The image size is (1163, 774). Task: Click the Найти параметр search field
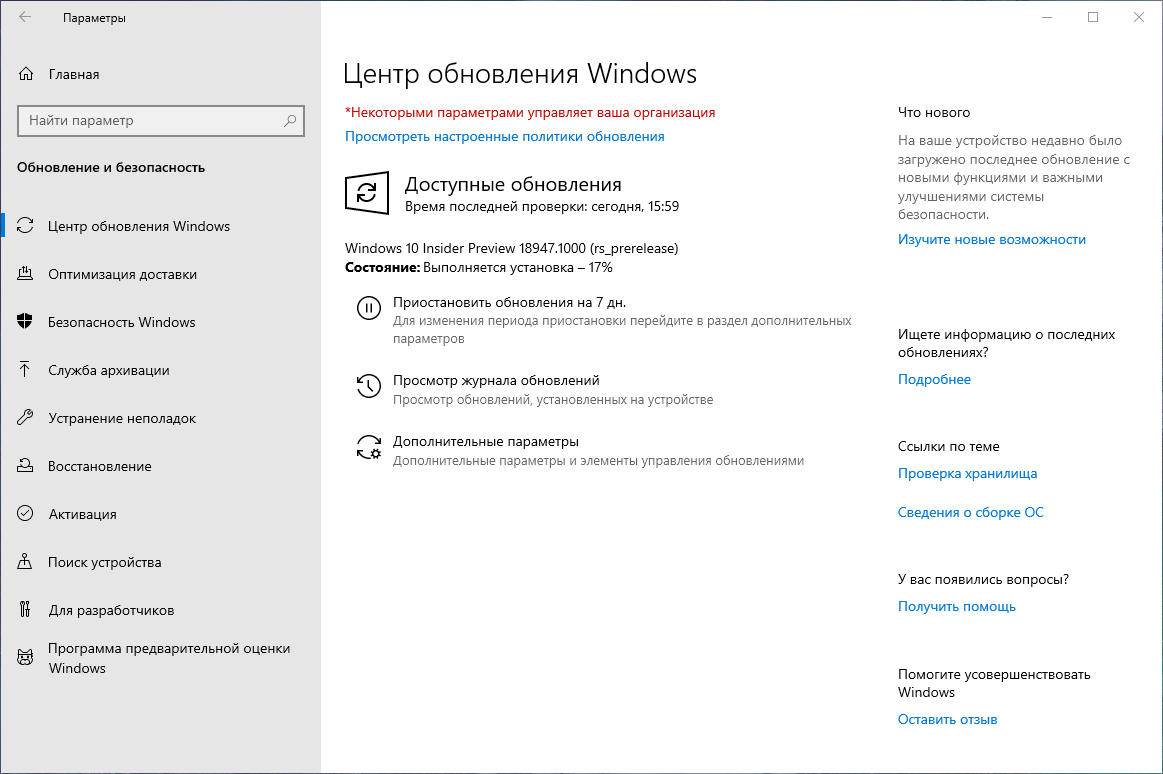[160, 120]
